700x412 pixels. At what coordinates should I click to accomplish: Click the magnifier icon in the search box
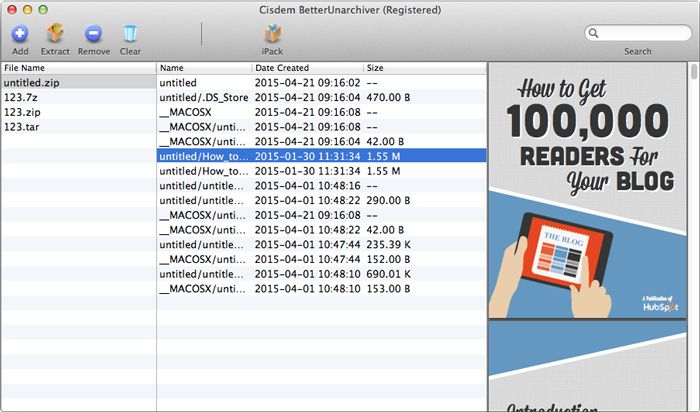coord(593,33)
